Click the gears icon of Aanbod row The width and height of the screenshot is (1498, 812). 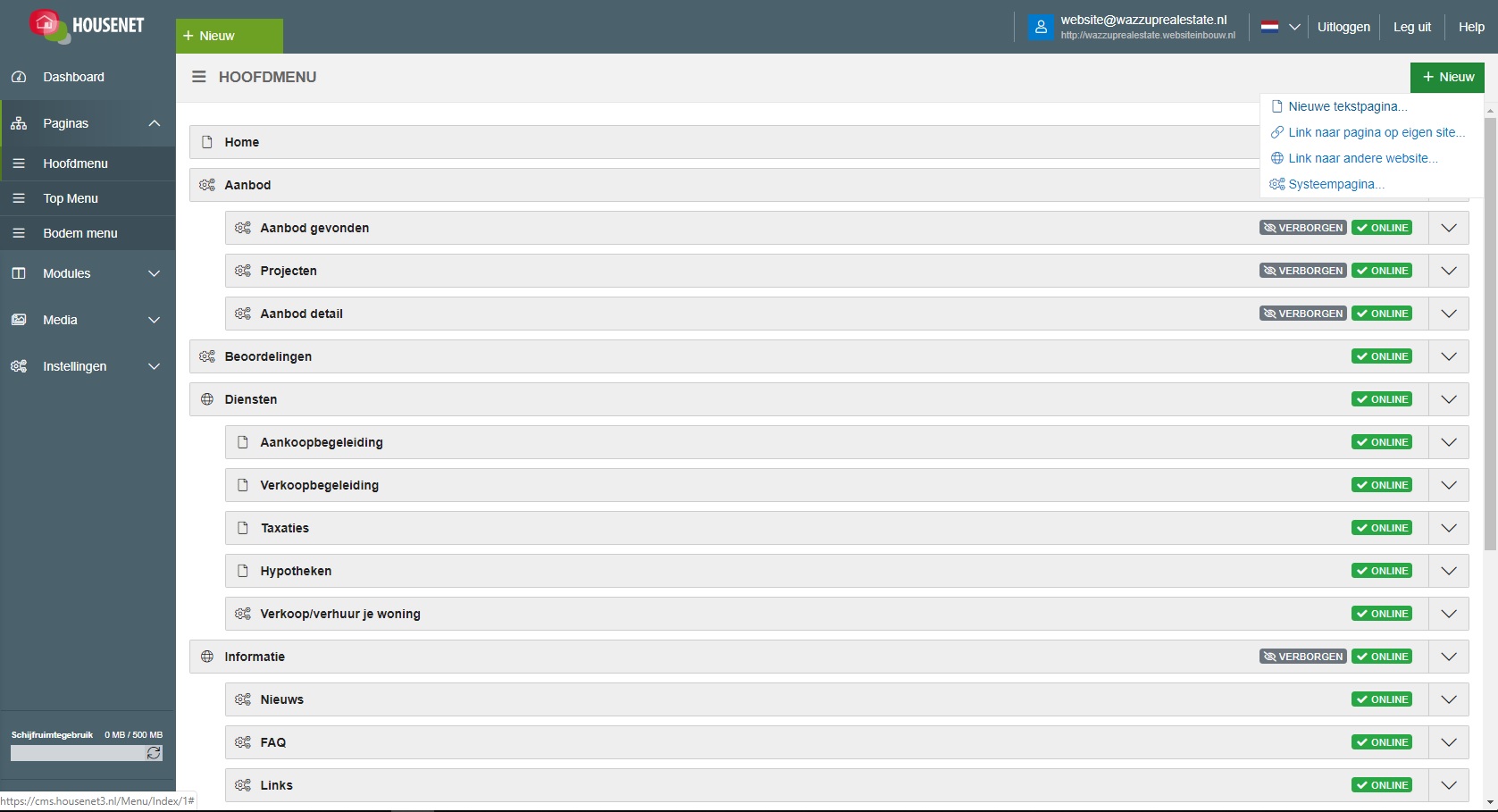pos(207,185)
